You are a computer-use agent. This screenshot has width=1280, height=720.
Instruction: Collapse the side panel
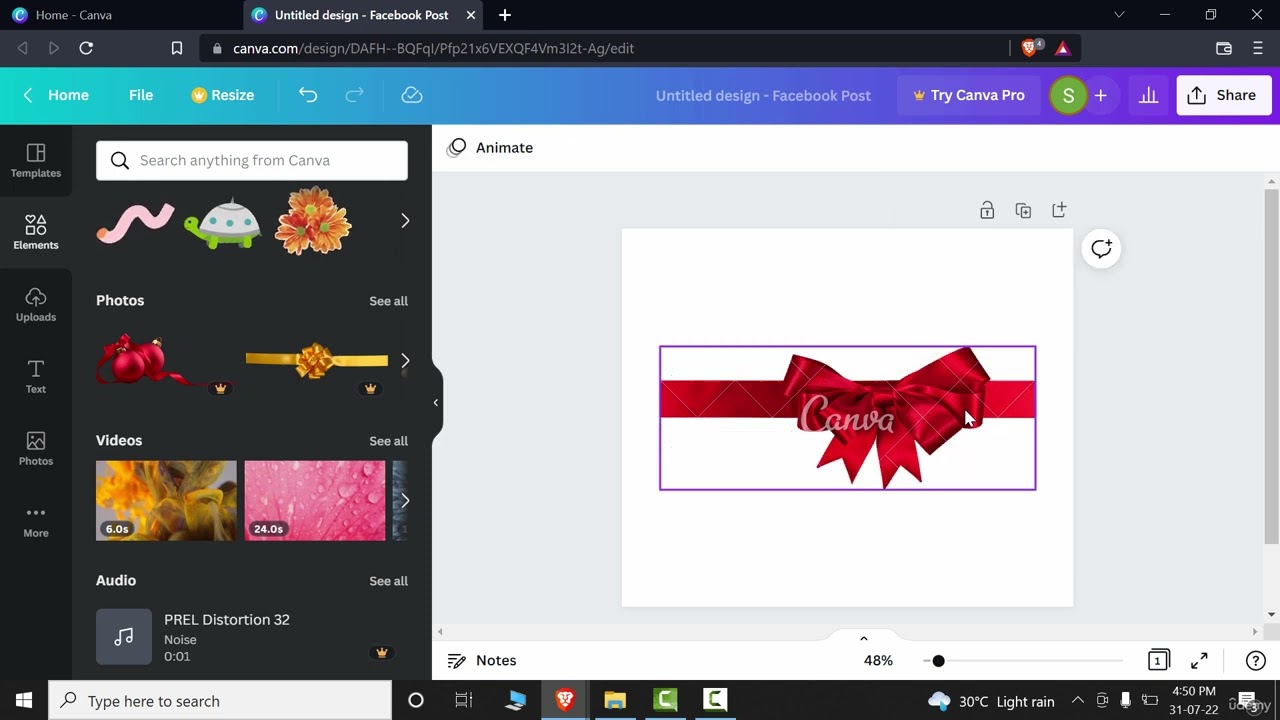pos(436,402)
